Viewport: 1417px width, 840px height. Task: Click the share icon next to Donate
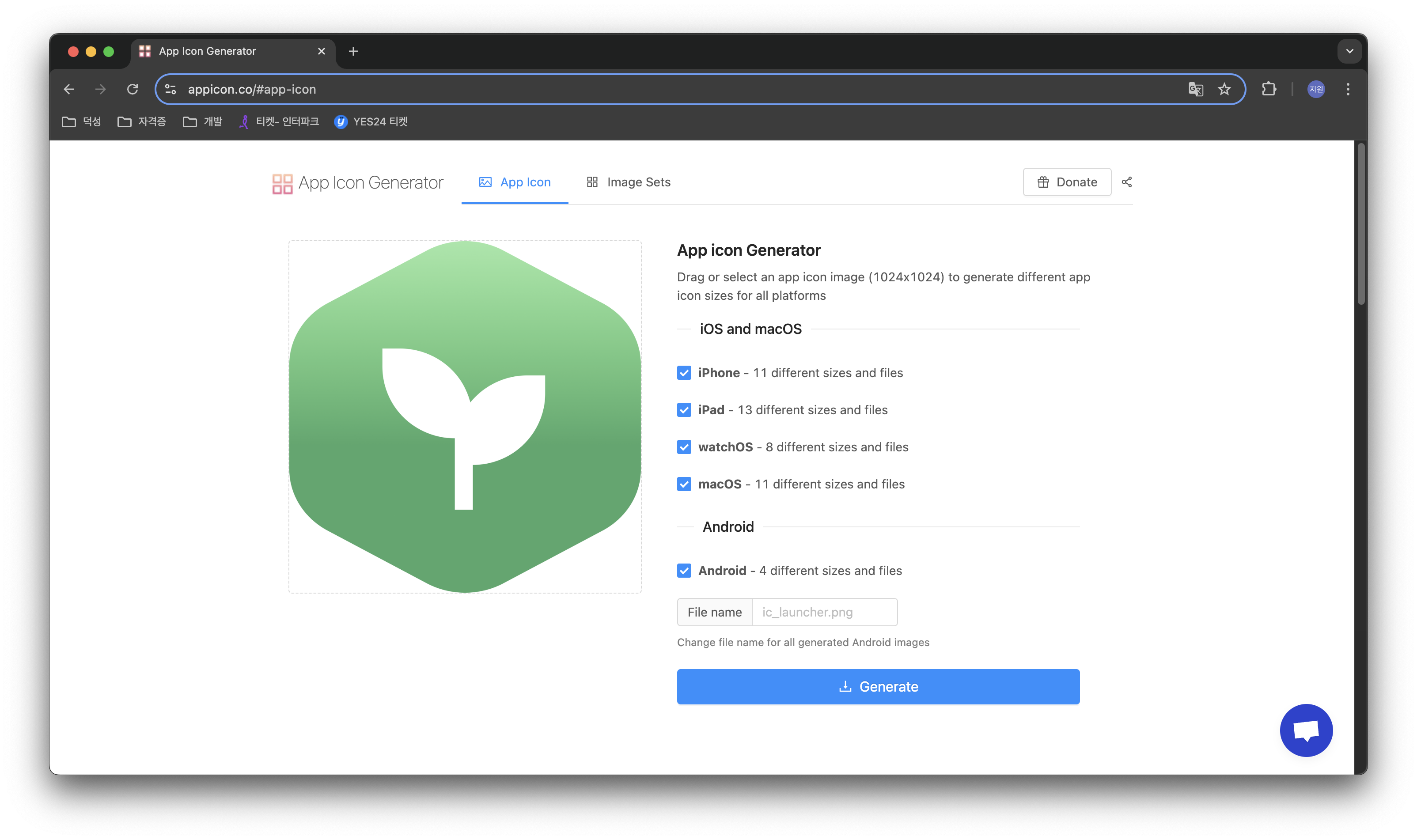tap(1127, 182)
